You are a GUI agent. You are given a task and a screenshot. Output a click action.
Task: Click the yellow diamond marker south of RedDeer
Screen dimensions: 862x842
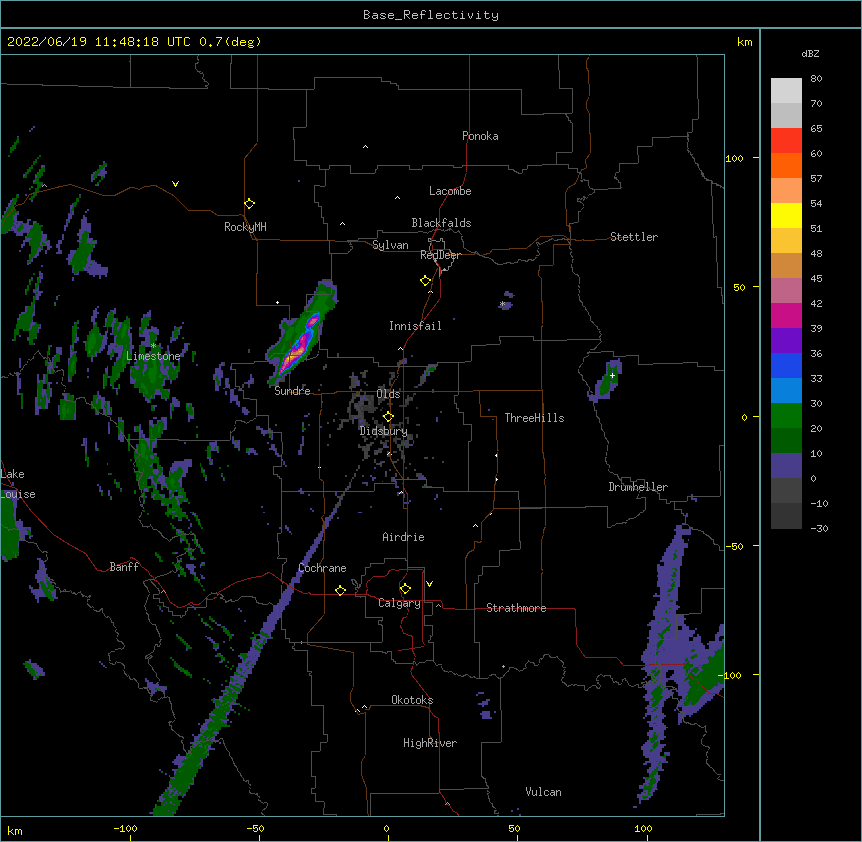[425, 281]
